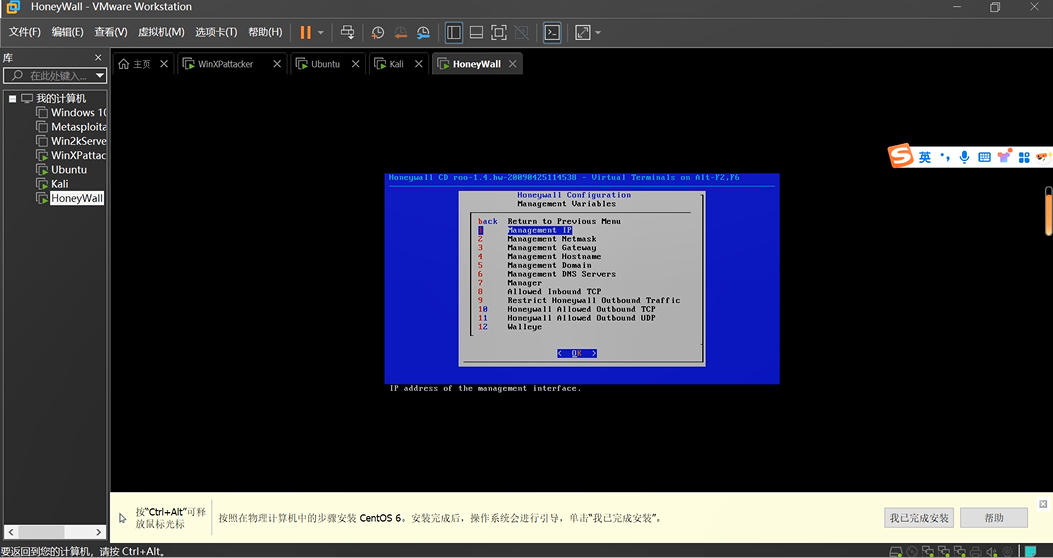Close the Kali tab

point(419,64)
